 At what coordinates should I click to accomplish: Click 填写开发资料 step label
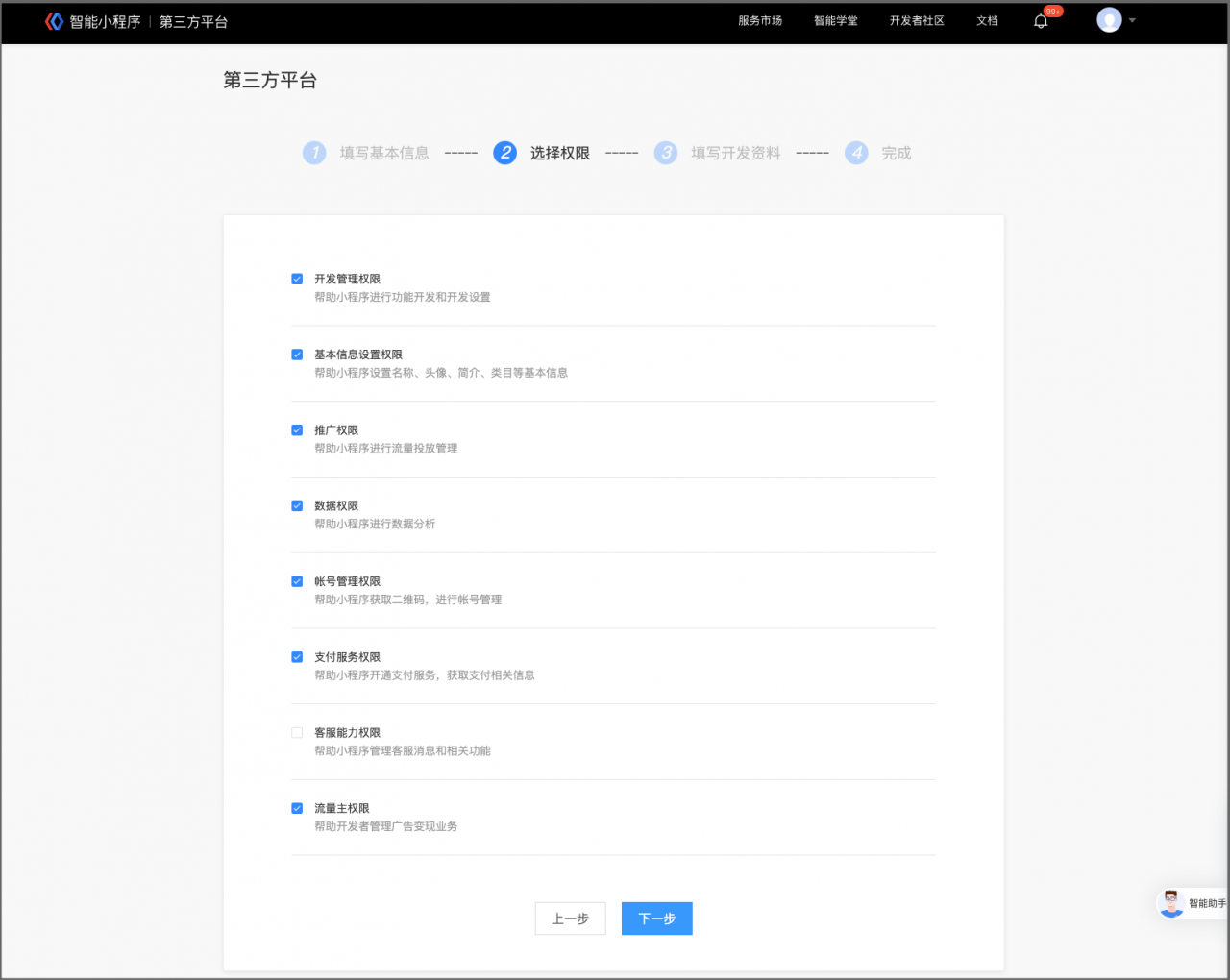(736, 154)
